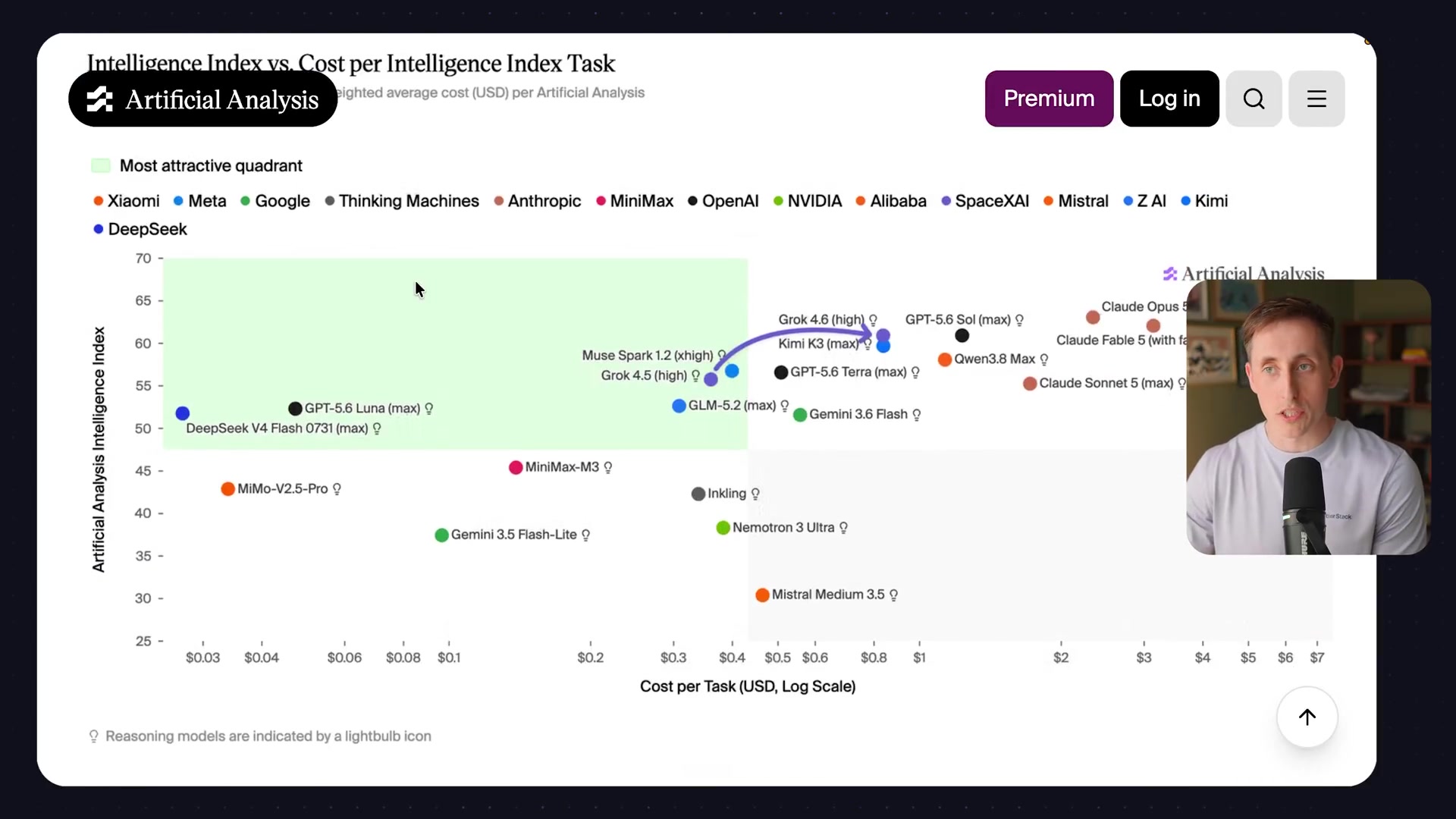The width and height of the screenshot is (1456, 819).
Task: Select the GPT-5.6 Sol (max) black point
Action: point(962,335)
